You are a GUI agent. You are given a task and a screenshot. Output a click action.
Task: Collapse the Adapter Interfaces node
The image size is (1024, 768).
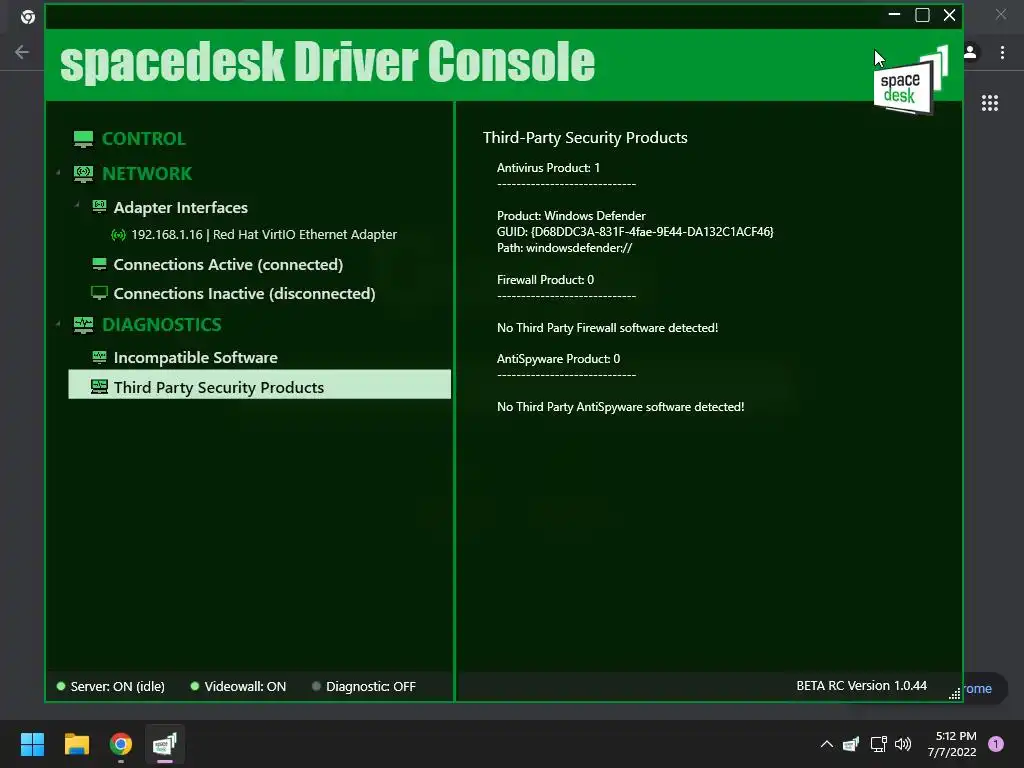(x=77, y=205)
